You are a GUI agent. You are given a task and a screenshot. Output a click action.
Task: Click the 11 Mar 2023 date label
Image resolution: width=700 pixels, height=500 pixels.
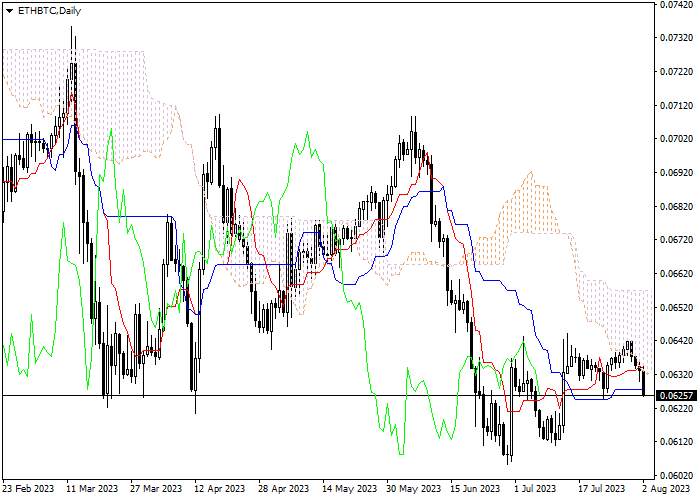pos(92,489)
